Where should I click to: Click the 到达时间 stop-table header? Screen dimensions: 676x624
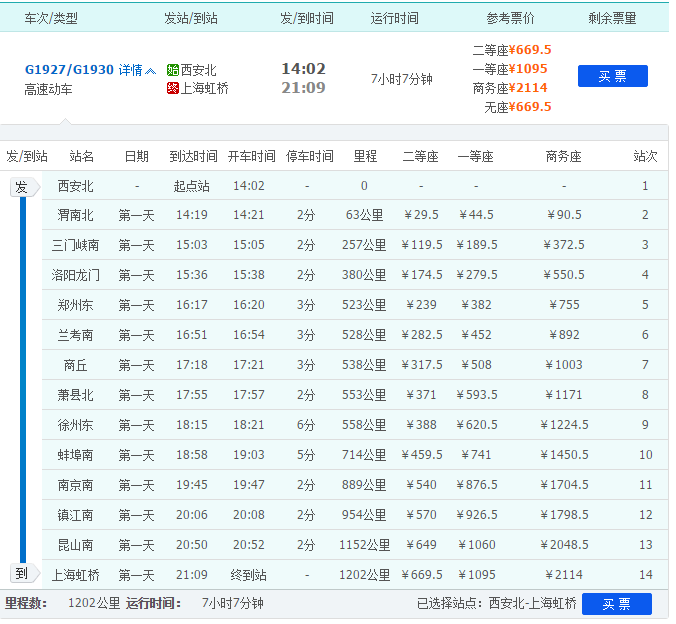(193, 156)
